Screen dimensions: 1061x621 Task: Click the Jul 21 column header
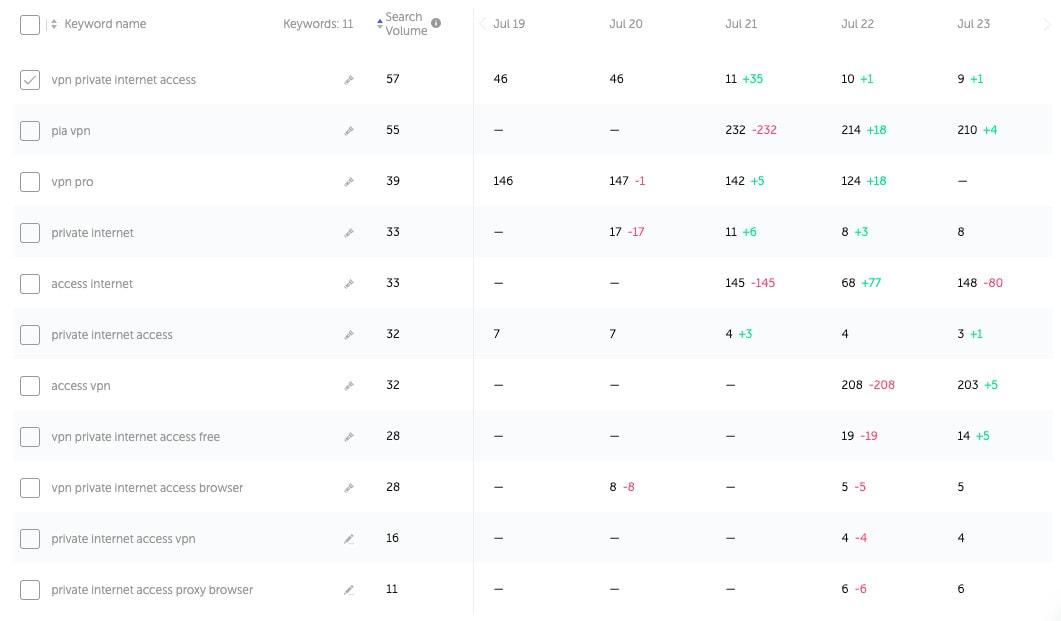click(740, 24)
